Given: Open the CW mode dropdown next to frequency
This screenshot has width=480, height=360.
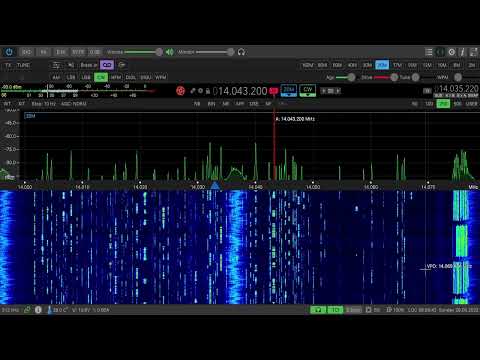Looking at the screenshot, I should click(307, 90).
